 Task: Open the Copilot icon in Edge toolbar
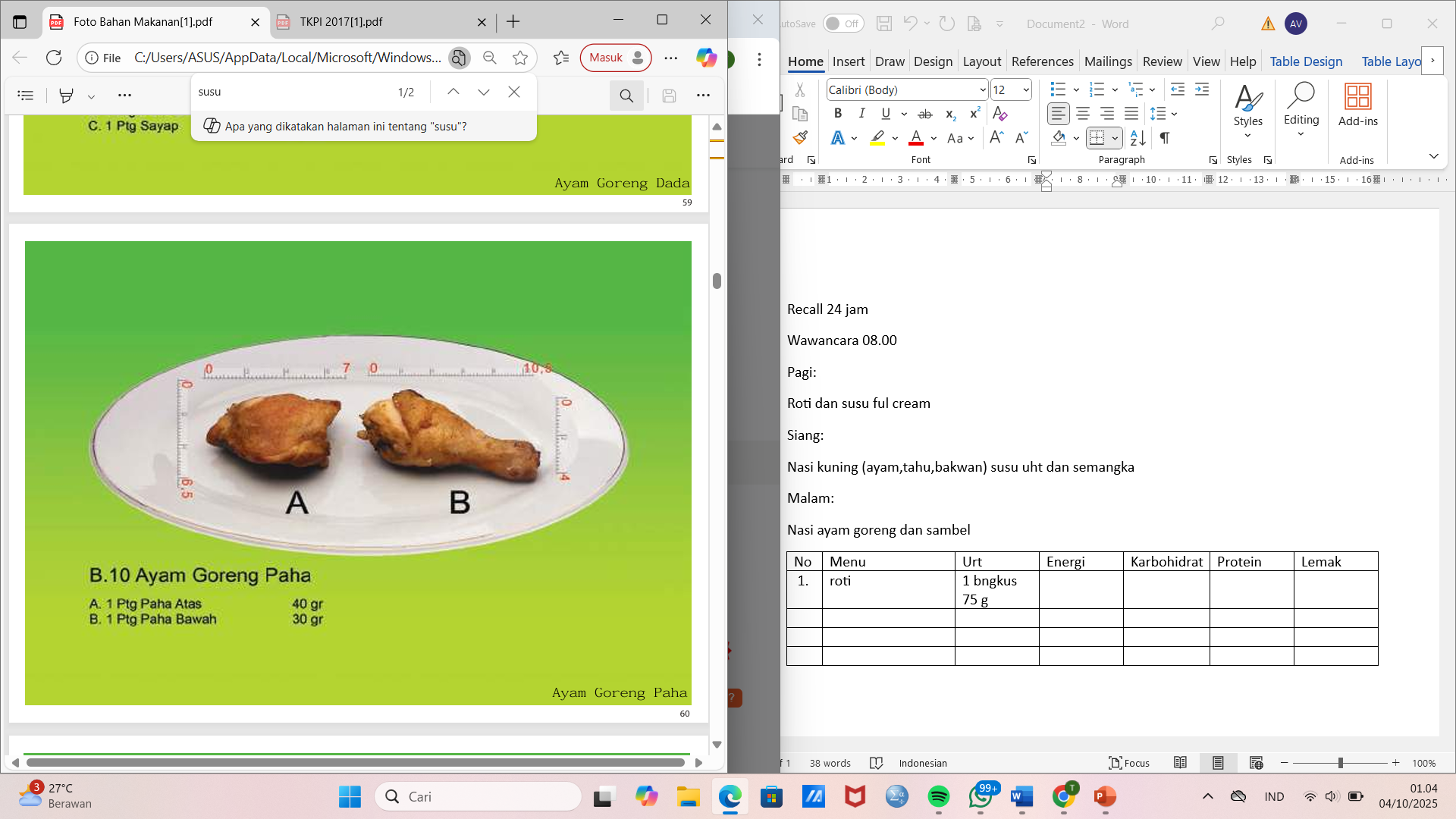click(x=706, y=58)
